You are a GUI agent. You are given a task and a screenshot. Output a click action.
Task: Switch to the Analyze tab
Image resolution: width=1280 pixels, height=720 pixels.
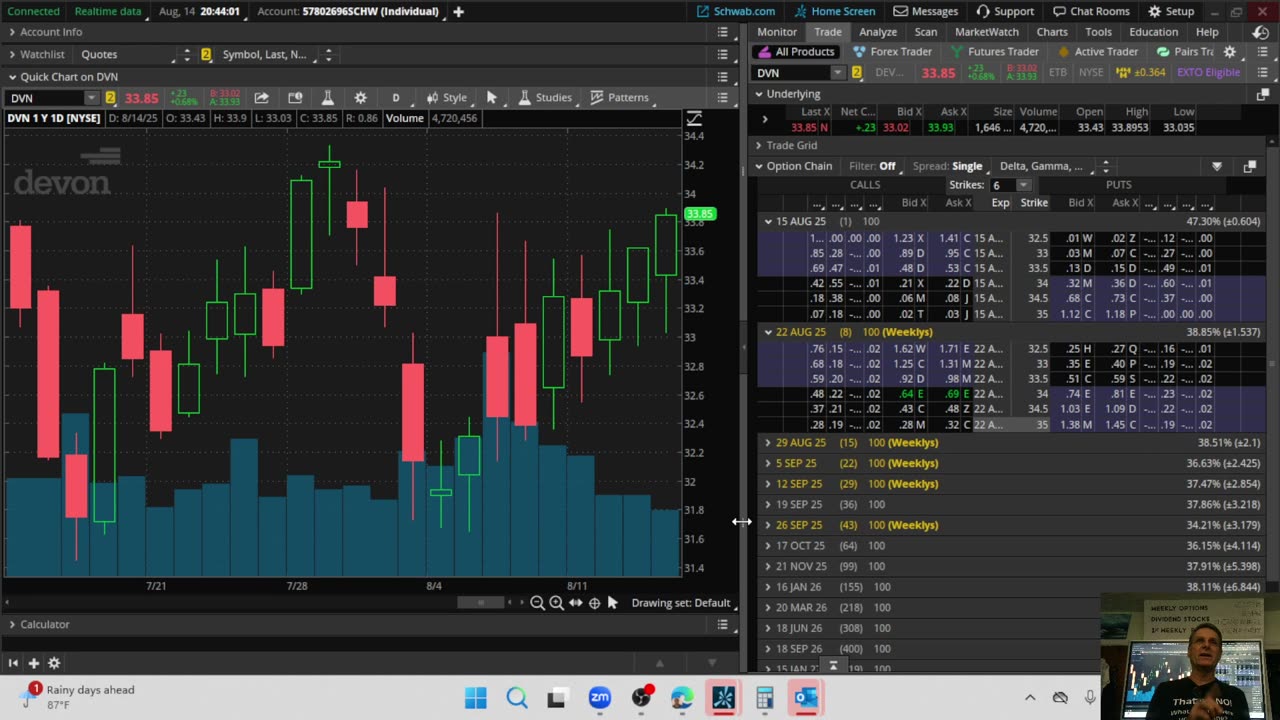(x=878, y=32)
